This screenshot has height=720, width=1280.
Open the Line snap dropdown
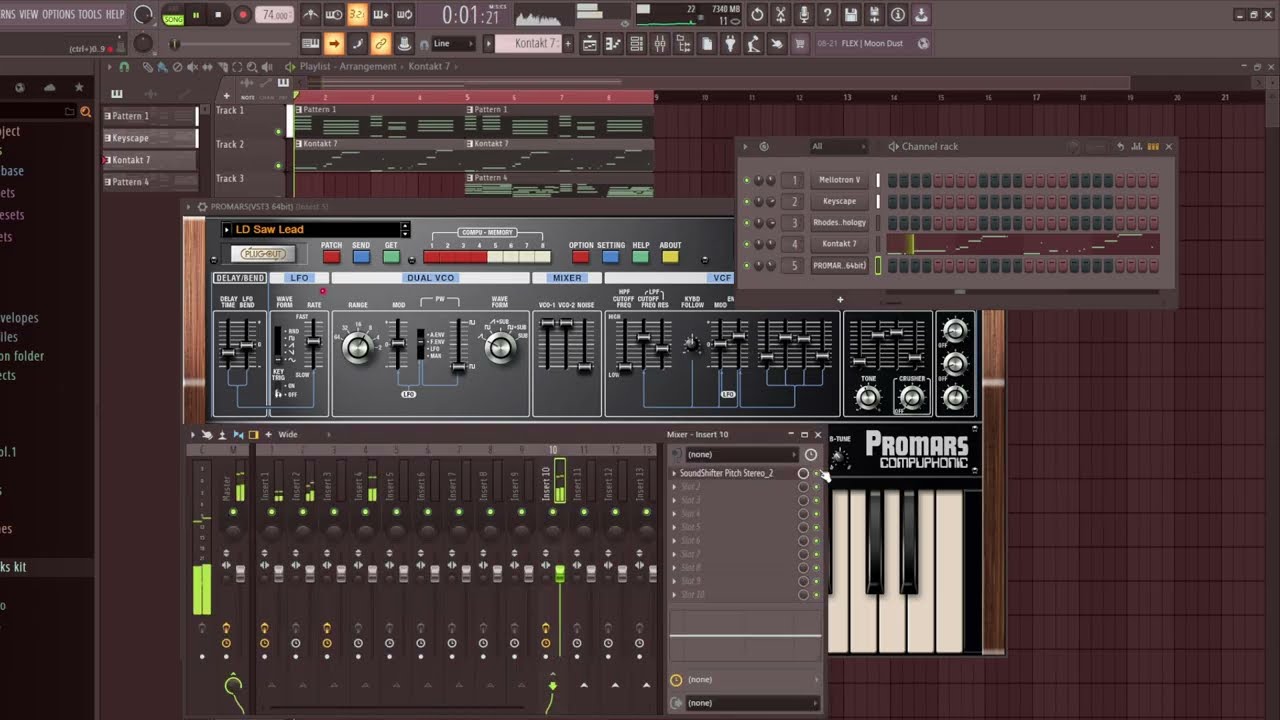[x=452, y=44]
